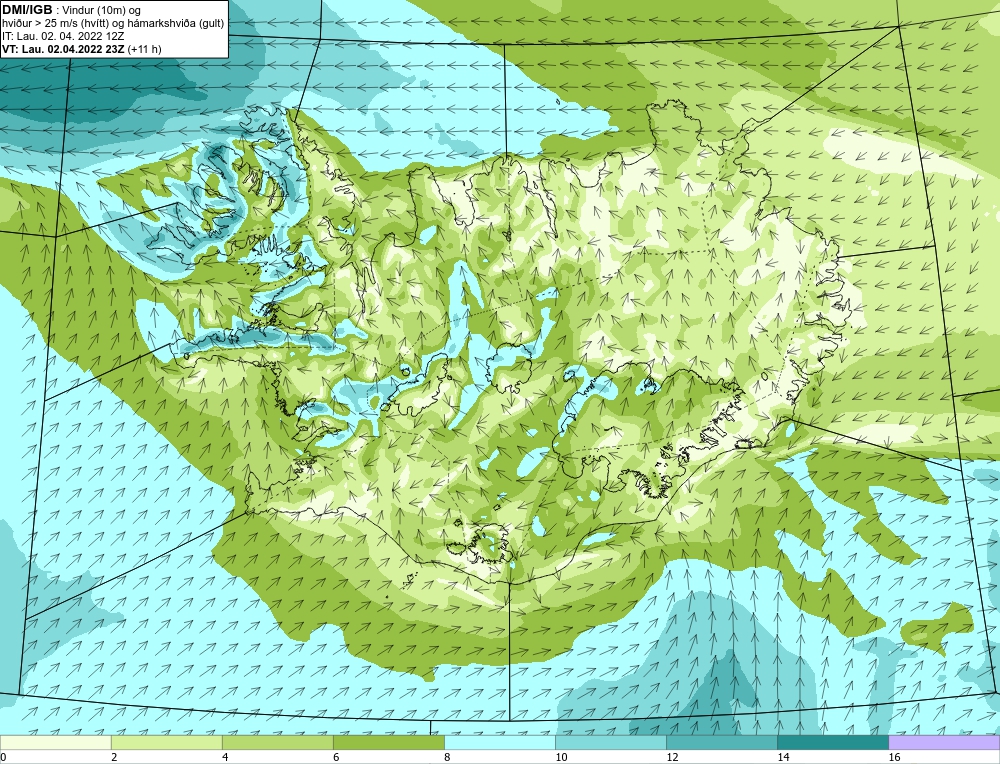Click the legend scale label 12
This screenshot has width=1000, height=764.
point(672,757)
